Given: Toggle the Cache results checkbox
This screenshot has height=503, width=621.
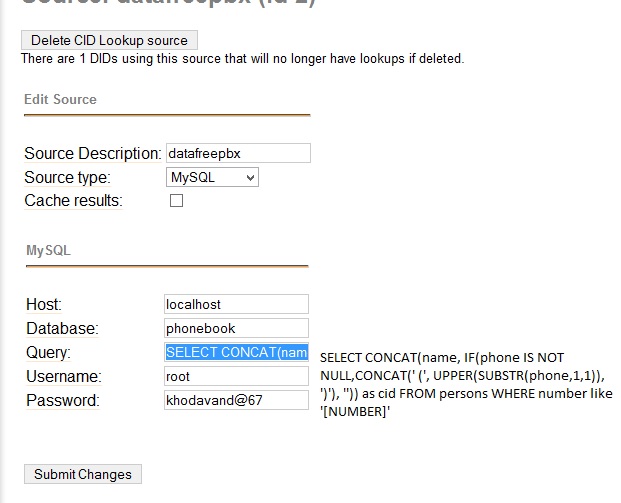Looking at the screenshot, I should click(176, 200).
